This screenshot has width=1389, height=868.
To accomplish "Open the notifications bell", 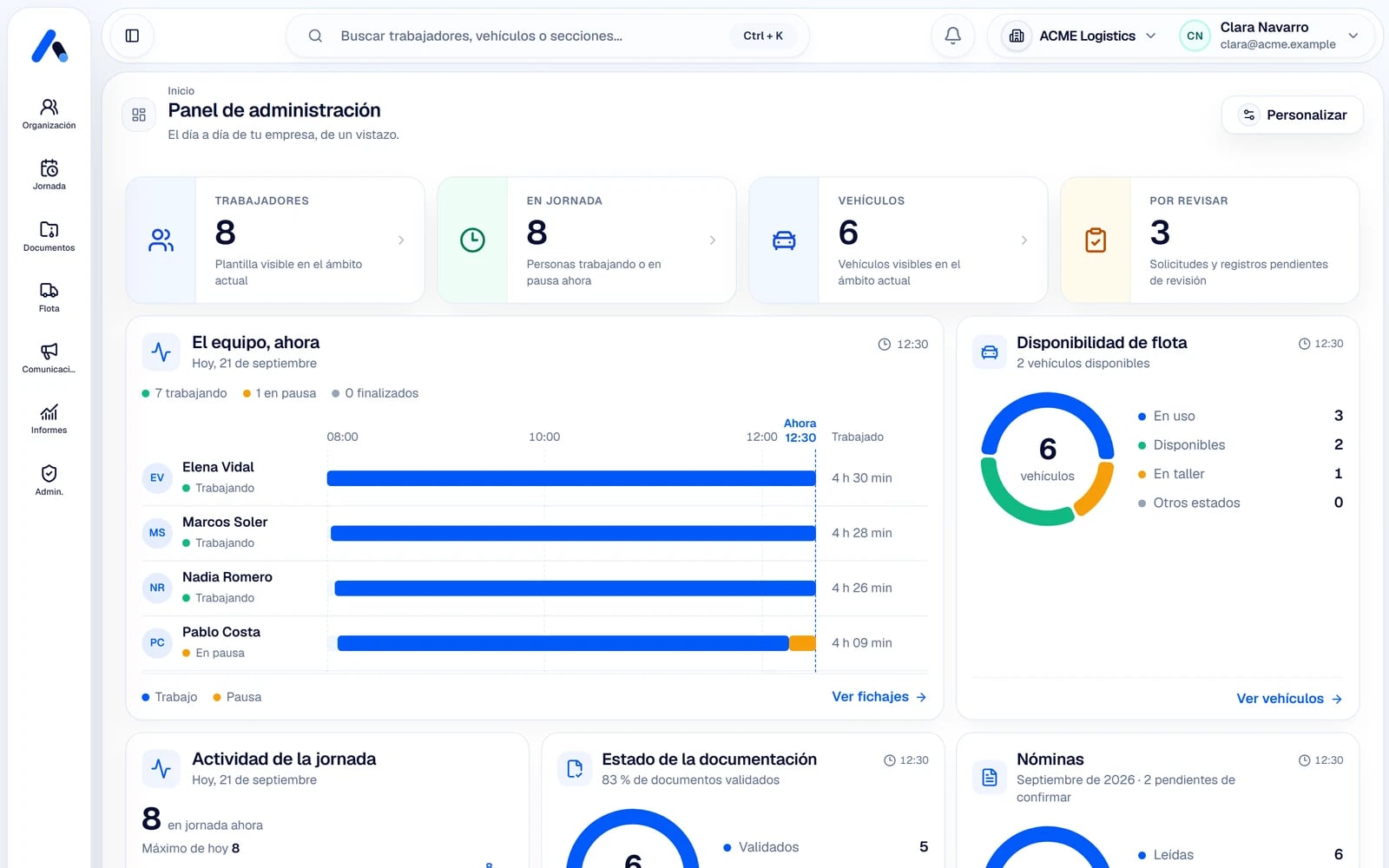I will click(952, 36).
